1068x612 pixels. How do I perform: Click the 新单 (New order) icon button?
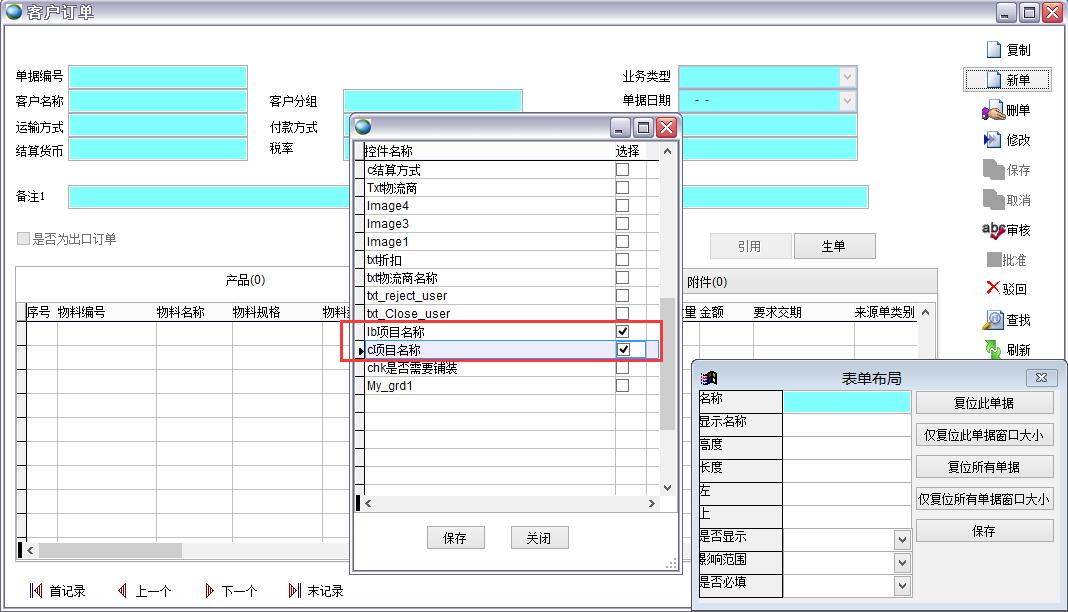[994, 80]
